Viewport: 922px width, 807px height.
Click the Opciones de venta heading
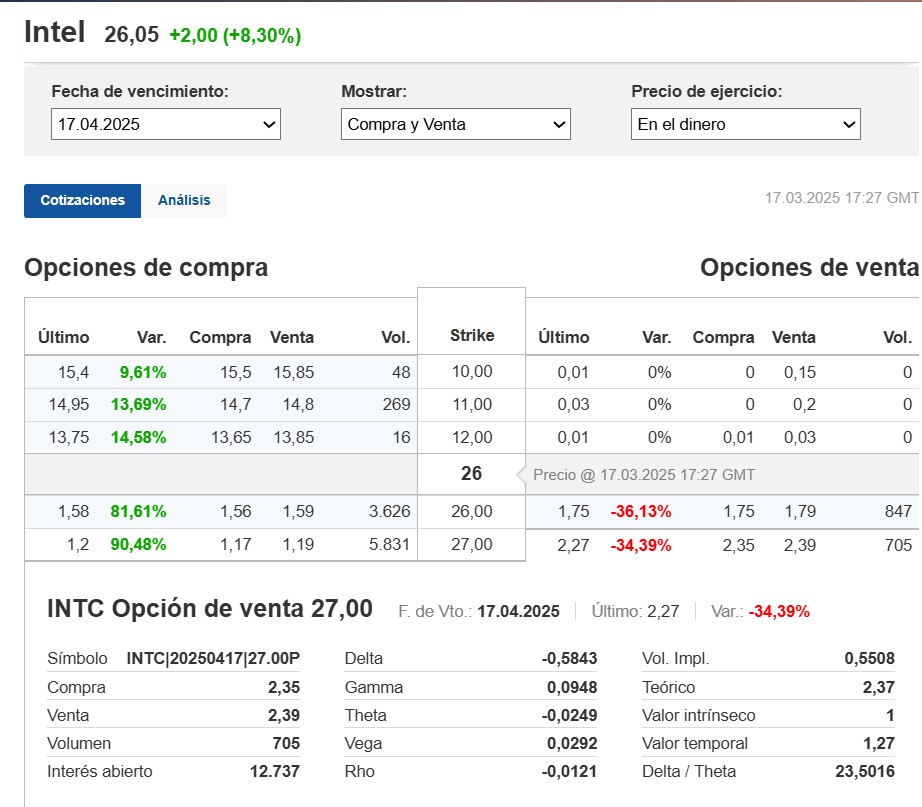(x=809, y=268)
